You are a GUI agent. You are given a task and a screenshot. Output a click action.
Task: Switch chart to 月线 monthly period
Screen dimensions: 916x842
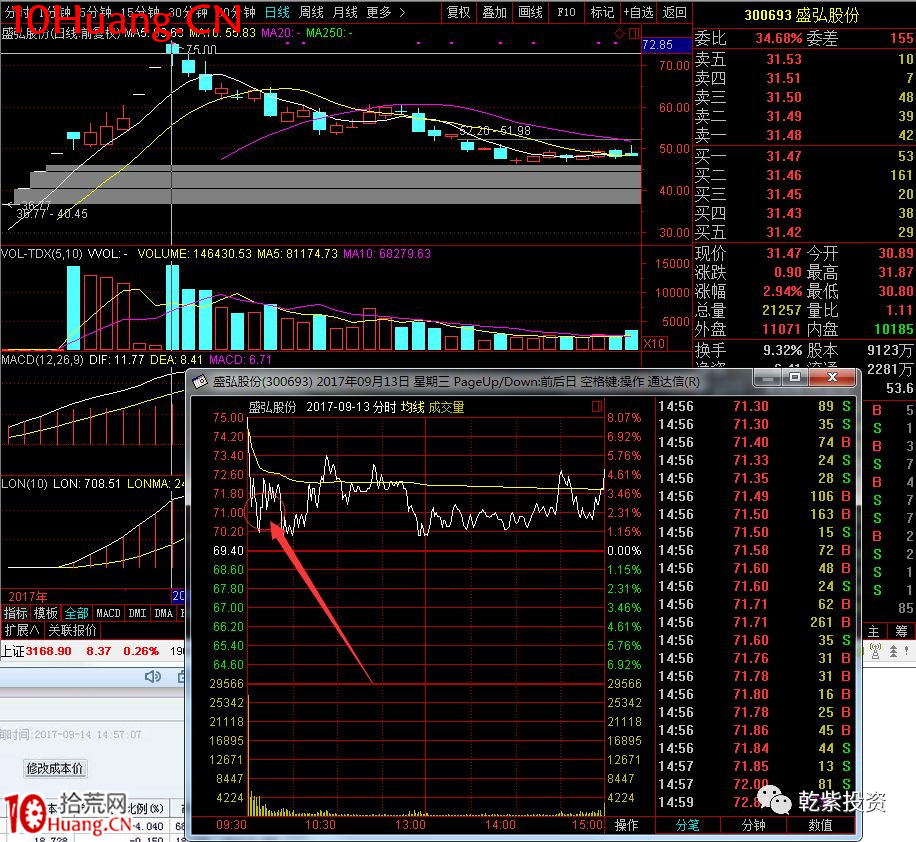coord(345,12)
